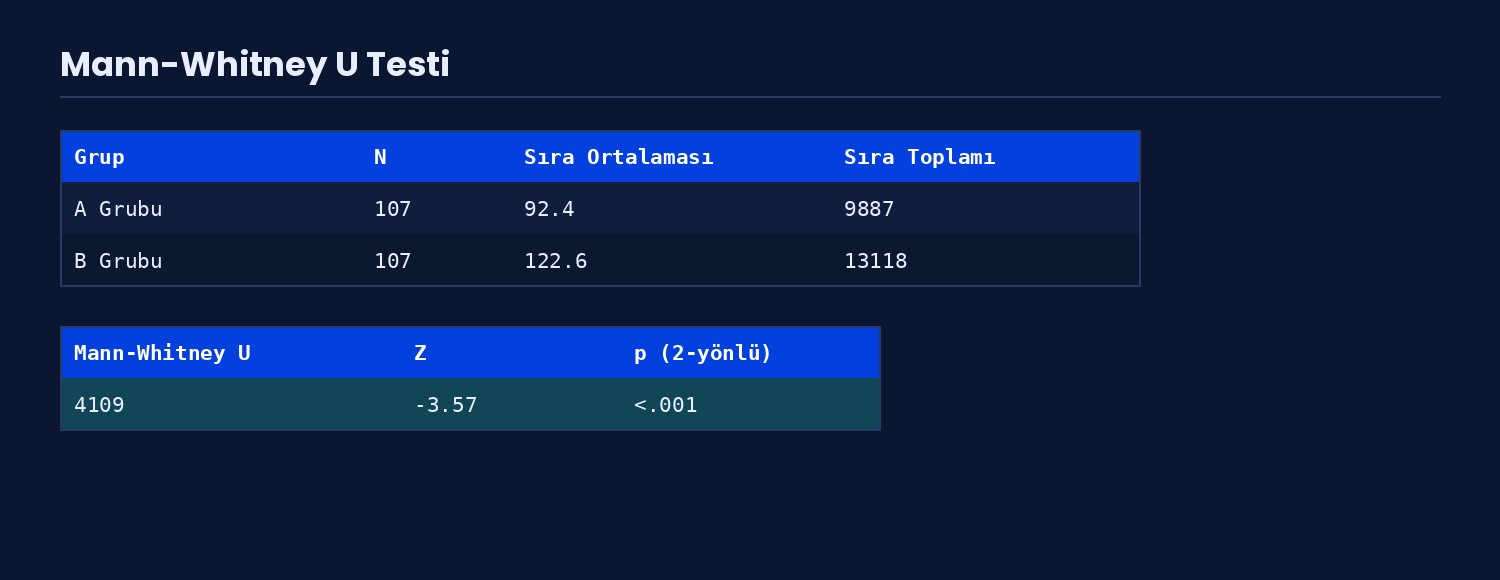The image size is (1500, 580).
Task: Click the N value in the A Grubu row
Action: pyautogui.click(x=393, y=209)
